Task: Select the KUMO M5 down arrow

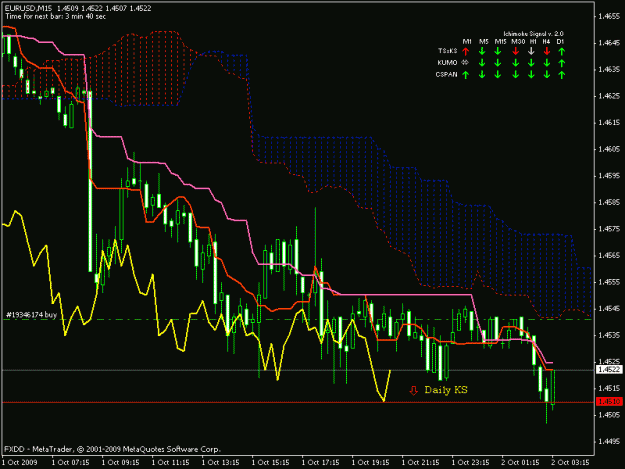Action: pyautogui.click(x=482, y=63)
